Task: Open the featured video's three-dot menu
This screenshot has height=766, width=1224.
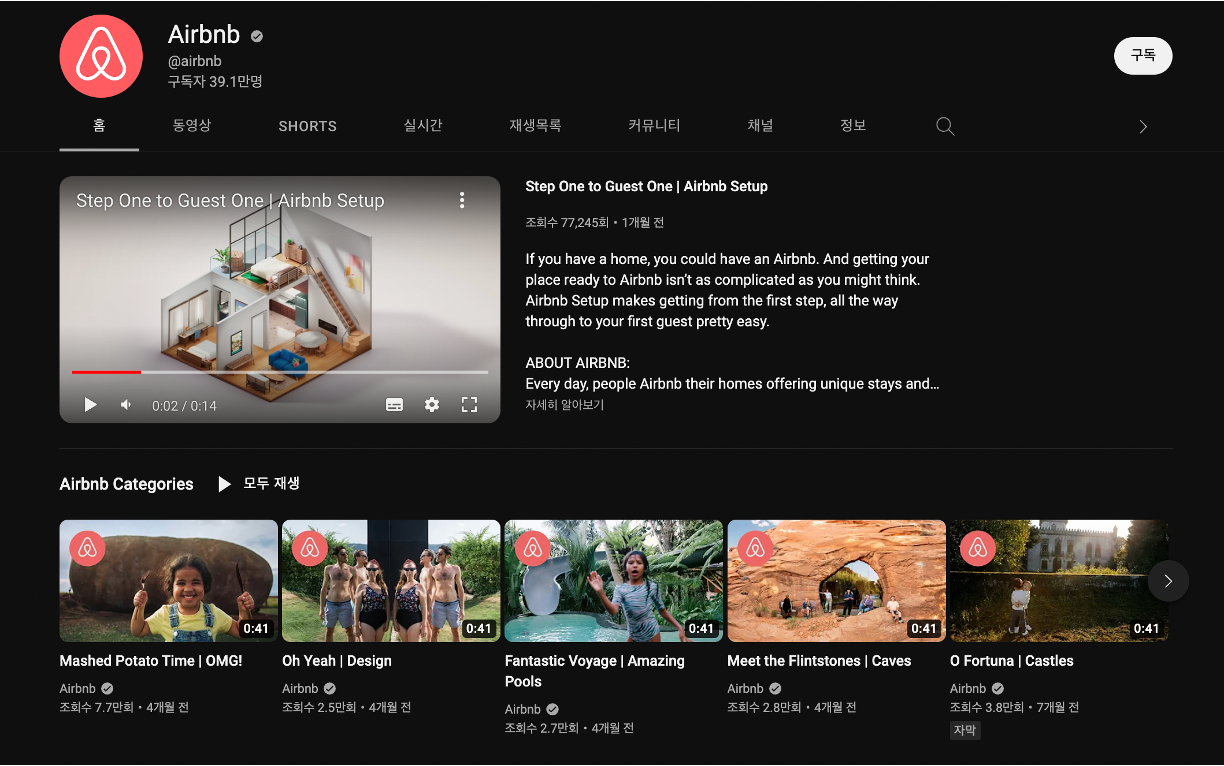Action: pyautogui.click(x=462, y=200)
